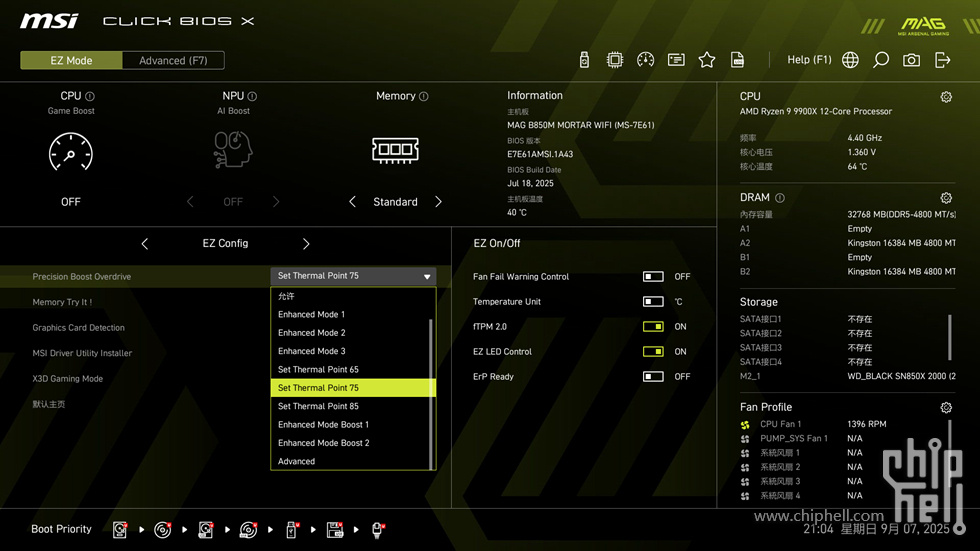Toggle EZ LED Control switch

pos(653,352)
